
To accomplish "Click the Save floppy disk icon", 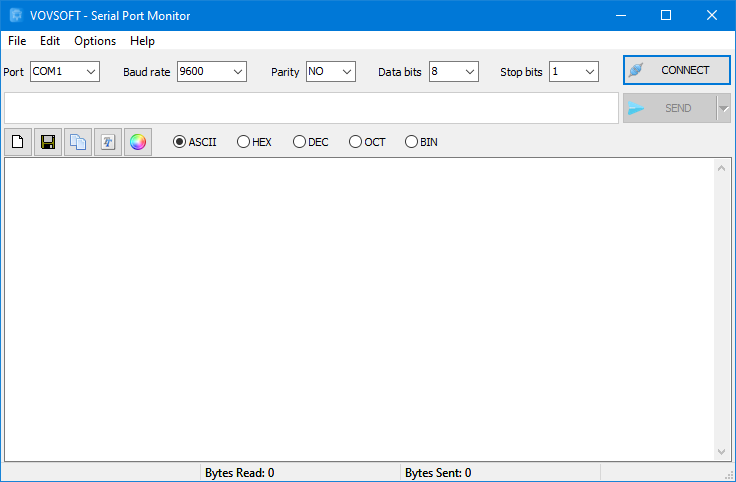I will (x=48, y=142).
